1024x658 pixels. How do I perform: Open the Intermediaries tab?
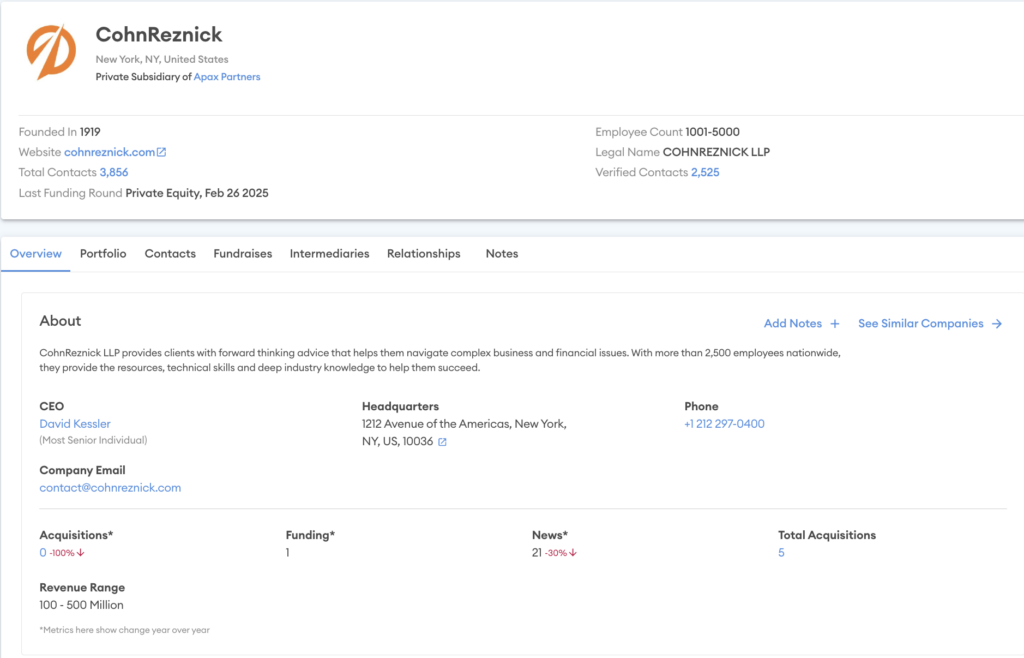[330, 254]
